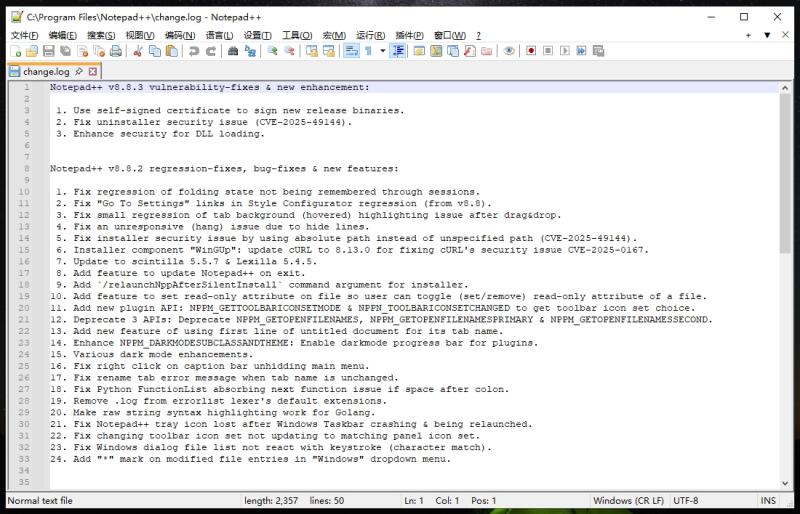Open Folder as Workspace toolbar icon

coord(487,51)
